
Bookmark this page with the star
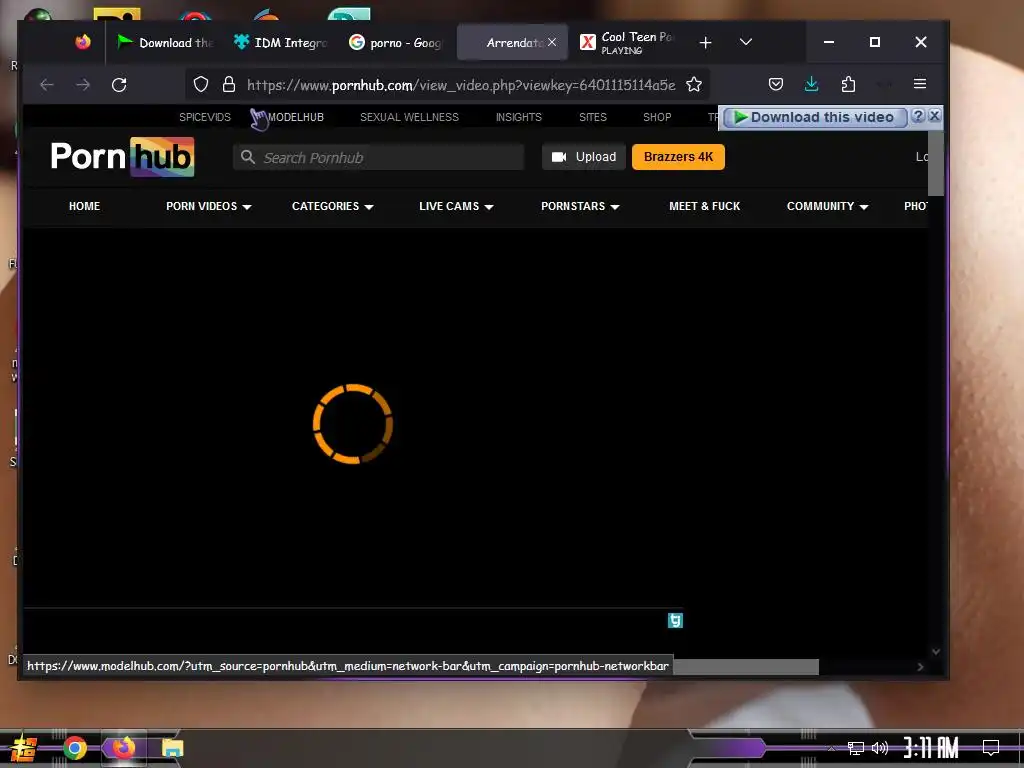click(x=694, y=84)
